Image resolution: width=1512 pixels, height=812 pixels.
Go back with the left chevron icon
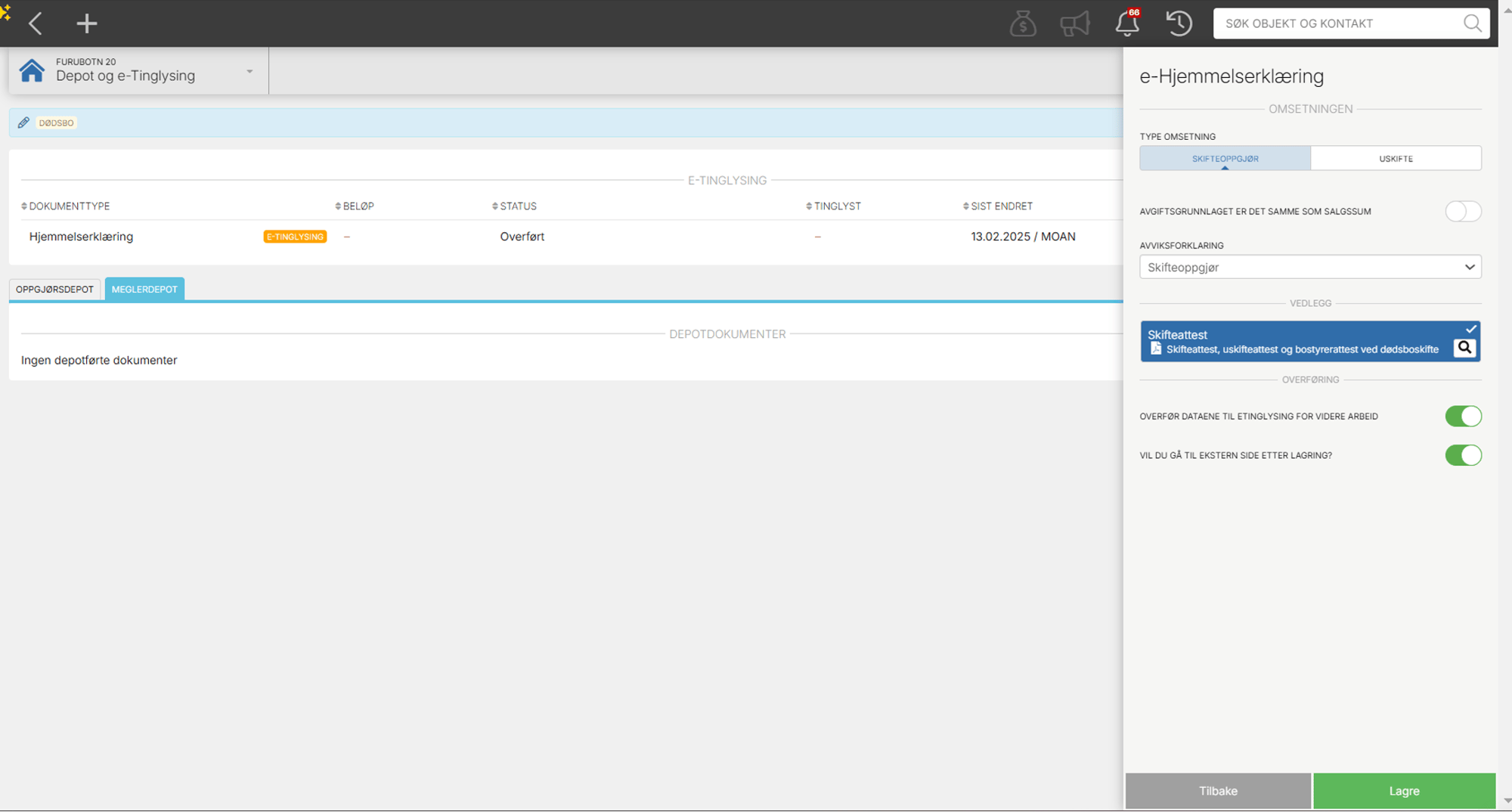coord(35,23)
